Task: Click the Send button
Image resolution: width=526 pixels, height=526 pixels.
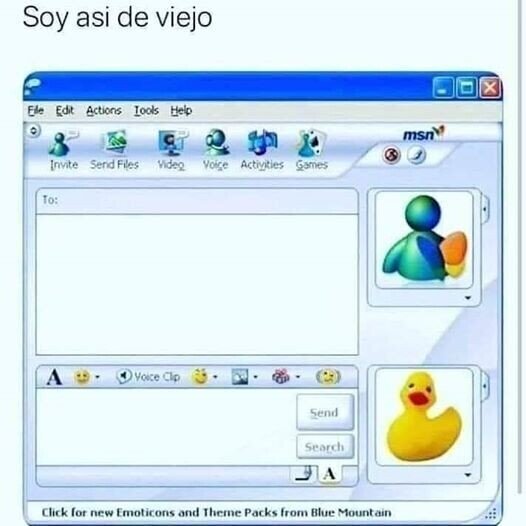Action: click(325, 412)
